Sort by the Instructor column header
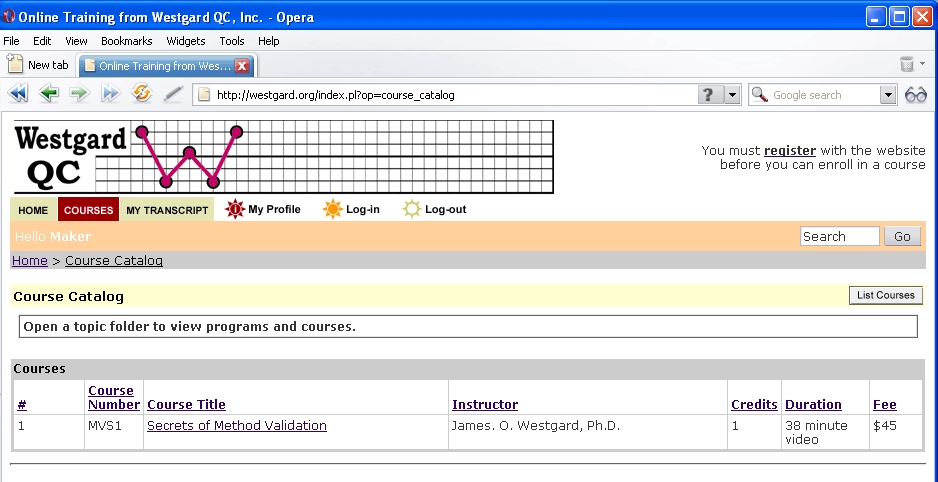This screenshot has height=482, width=938. coord(485,405)
